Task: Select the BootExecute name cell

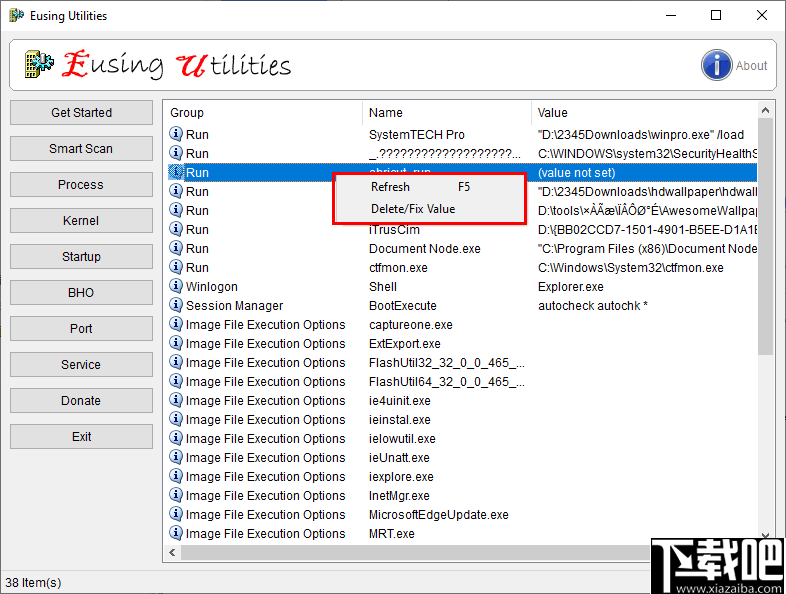Action: click(403, 306)
